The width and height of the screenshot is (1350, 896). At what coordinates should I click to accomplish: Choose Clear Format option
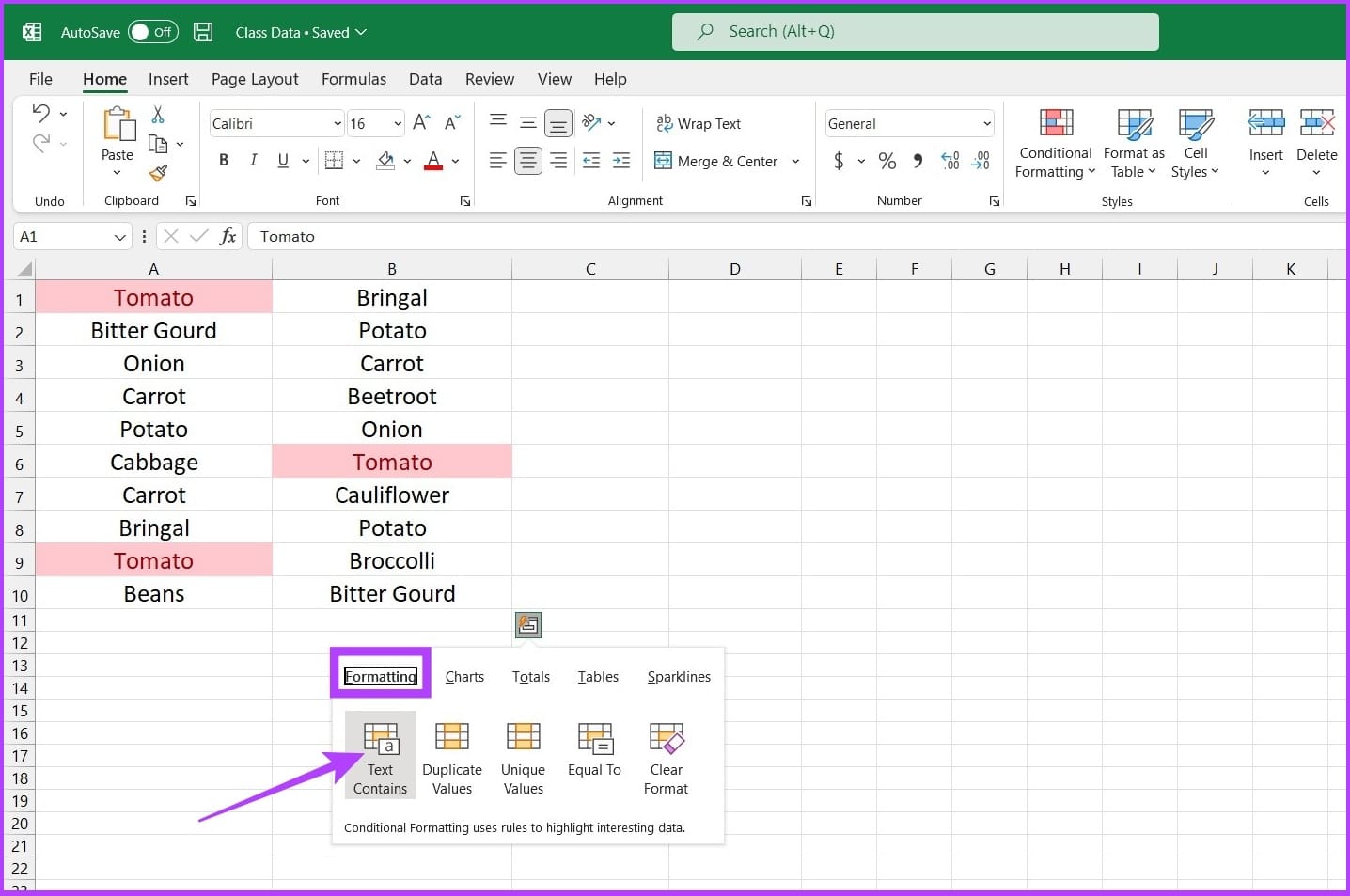(666, 758)
